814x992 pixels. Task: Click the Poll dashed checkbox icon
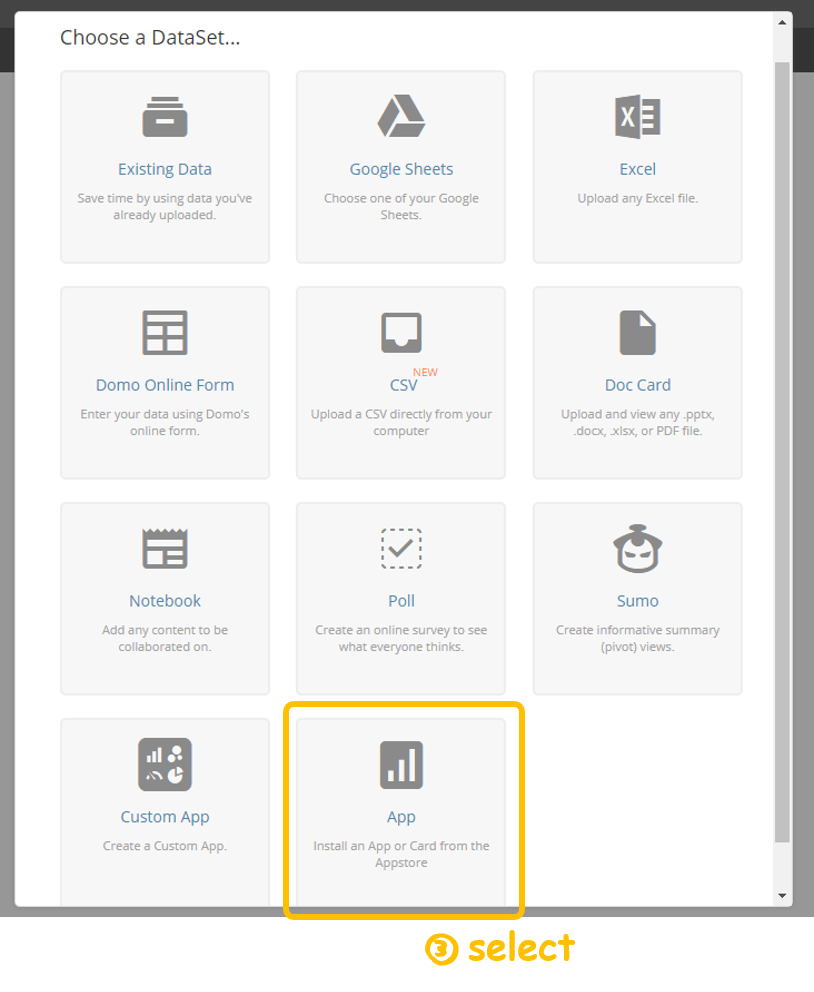tap(401, 549)
